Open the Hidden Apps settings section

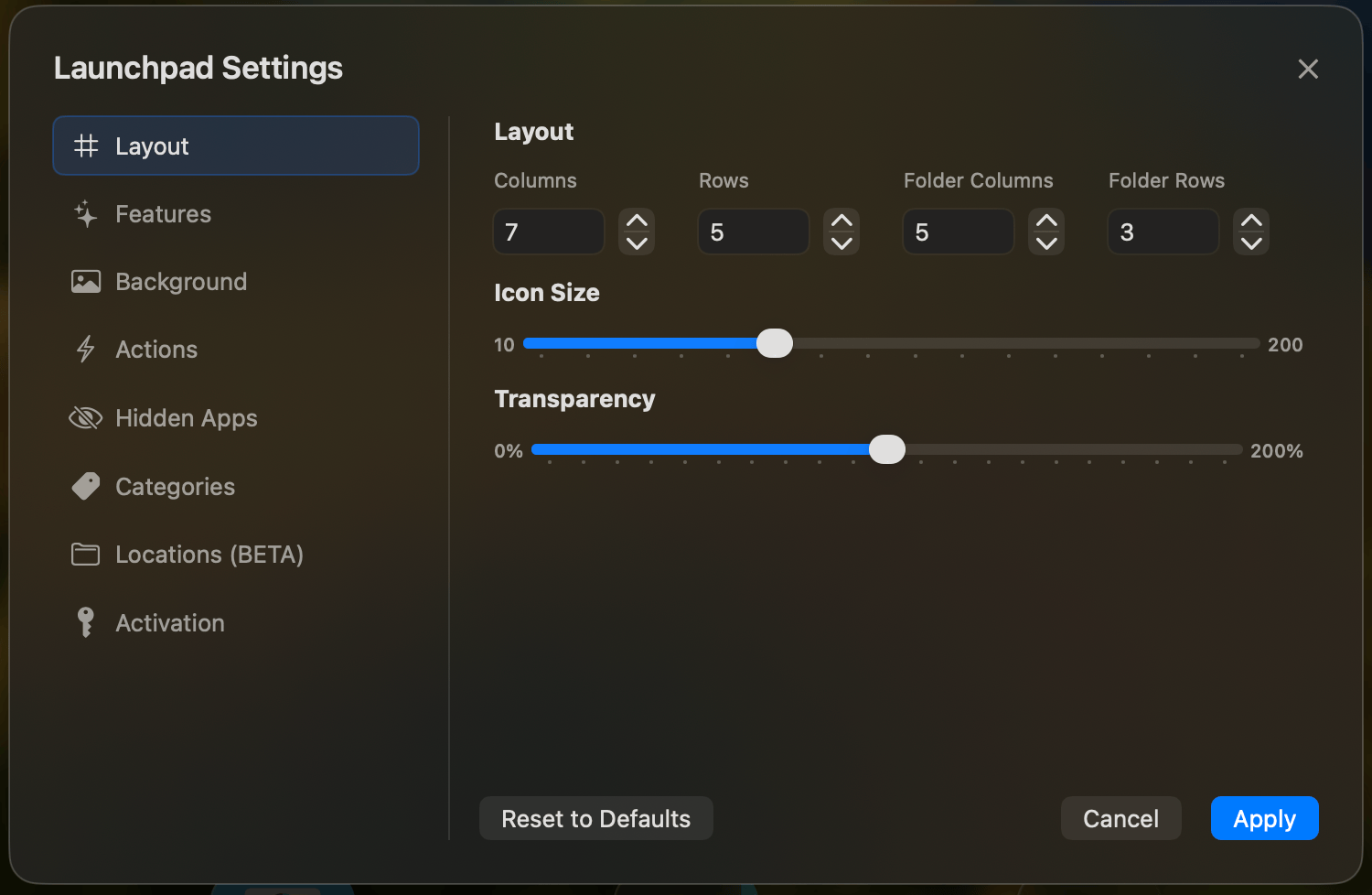[x=186, y=417]
